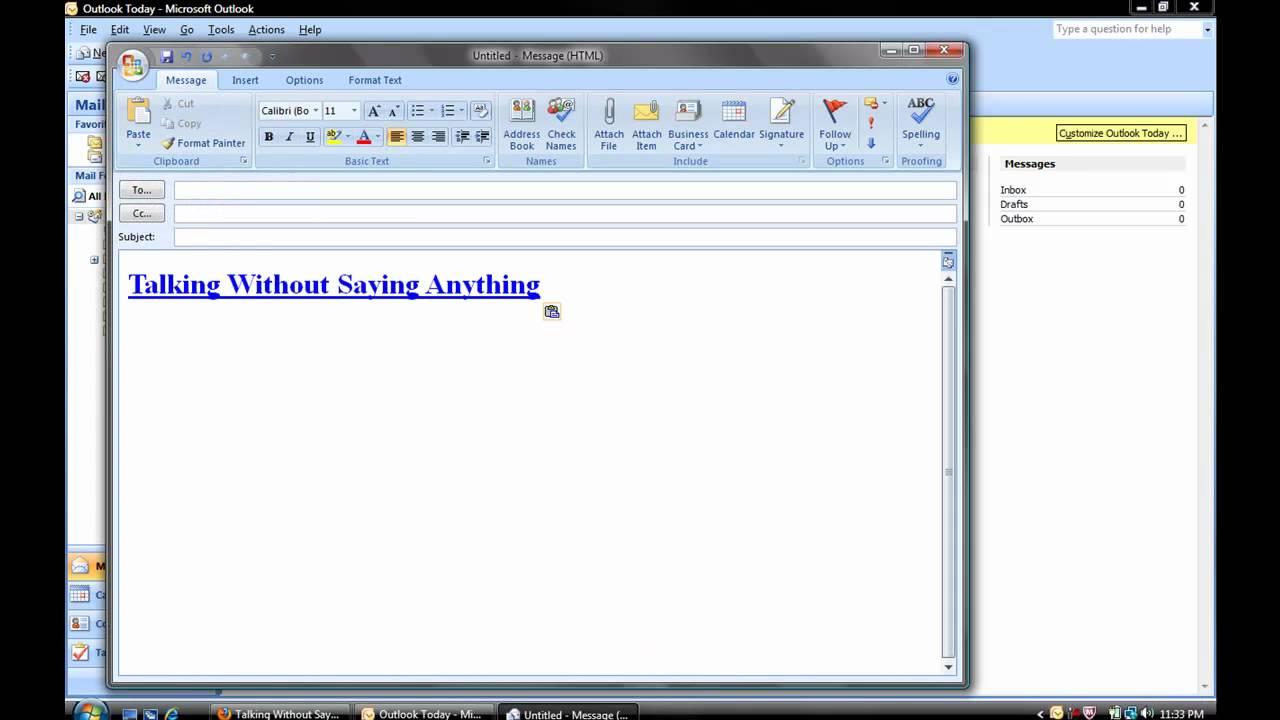Screen dimensions: 1280x720
Task: Apply the yellow text highlight color
Action: (334, 137)
